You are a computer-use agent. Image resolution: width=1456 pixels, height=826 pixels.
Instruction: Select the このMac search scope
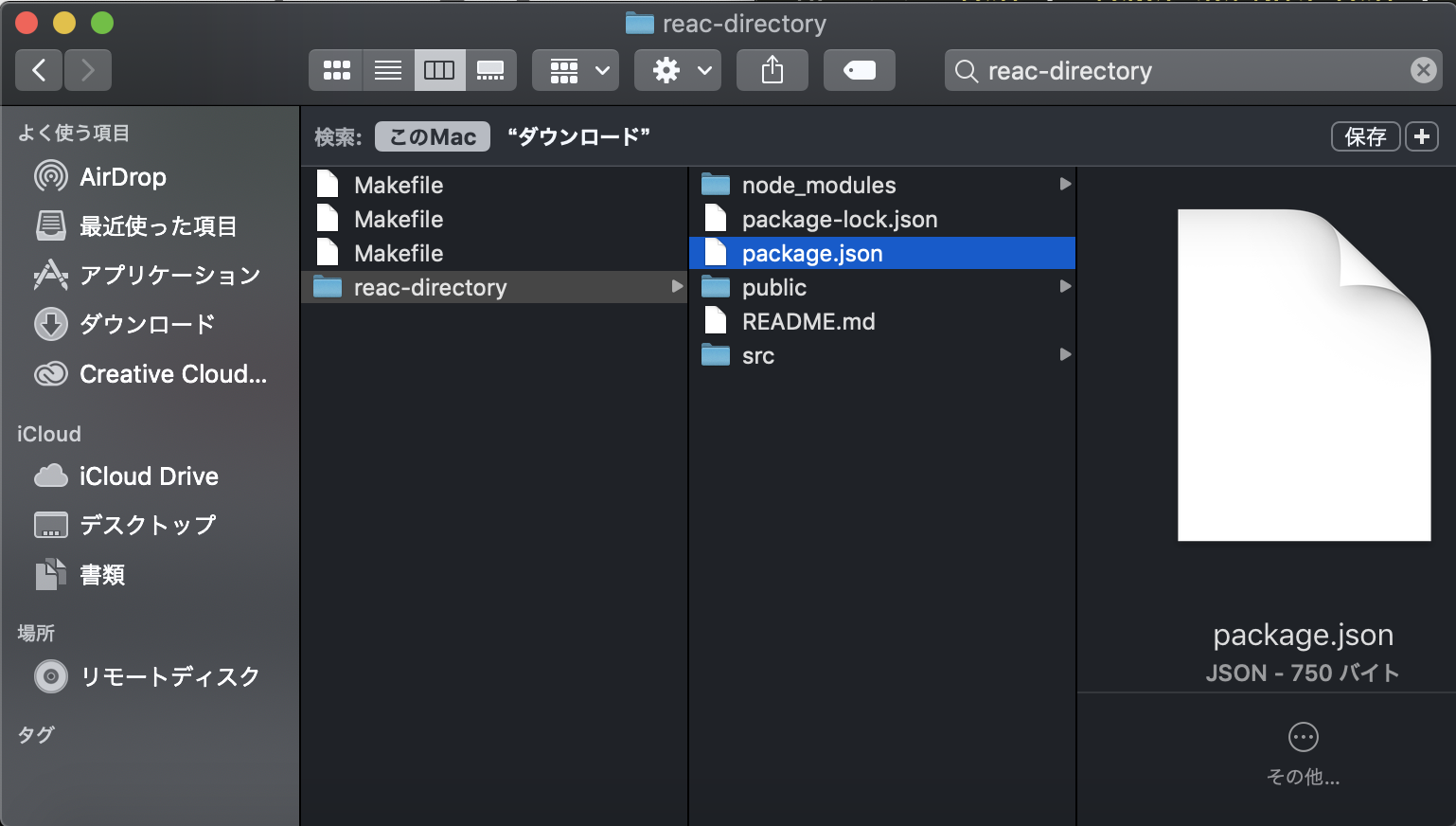click(433, 137)
